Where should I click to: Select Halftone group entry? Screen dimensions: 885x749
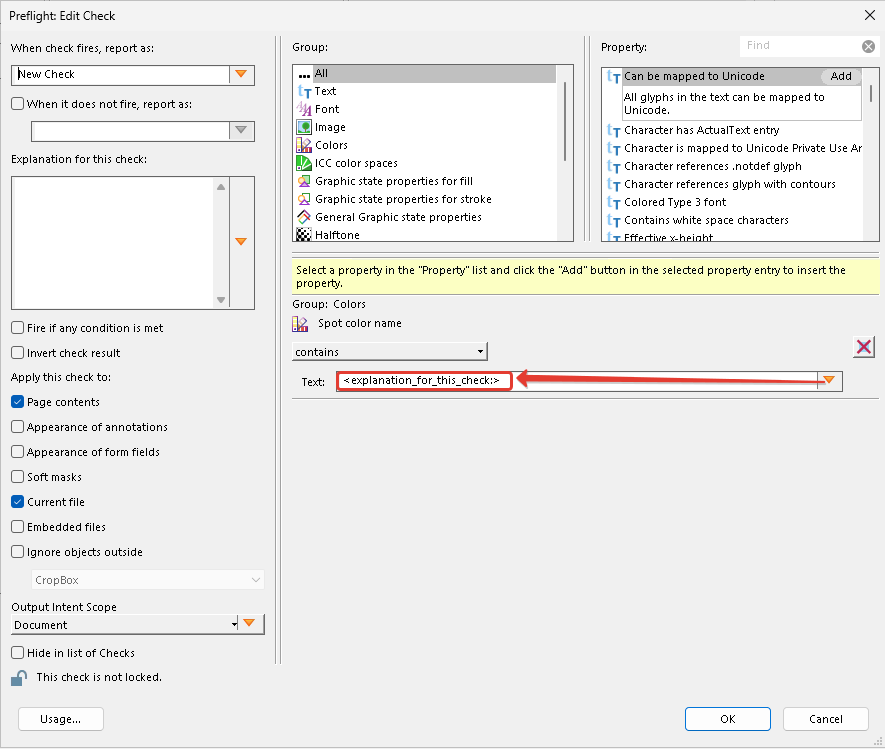coord(337,235)
